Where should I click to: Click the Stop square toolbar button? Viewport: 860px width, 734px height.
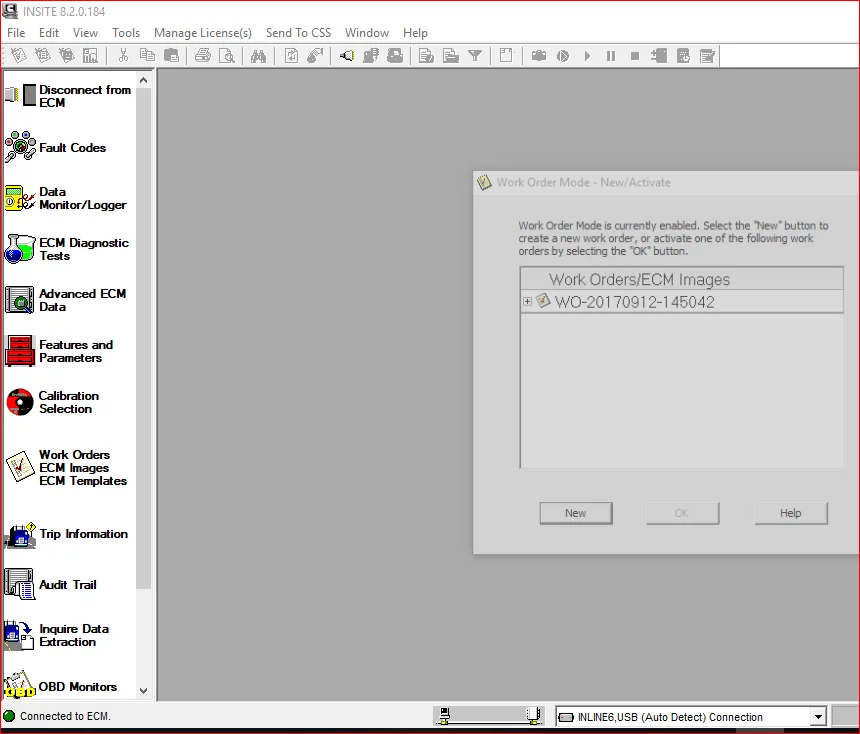(635, 55)
